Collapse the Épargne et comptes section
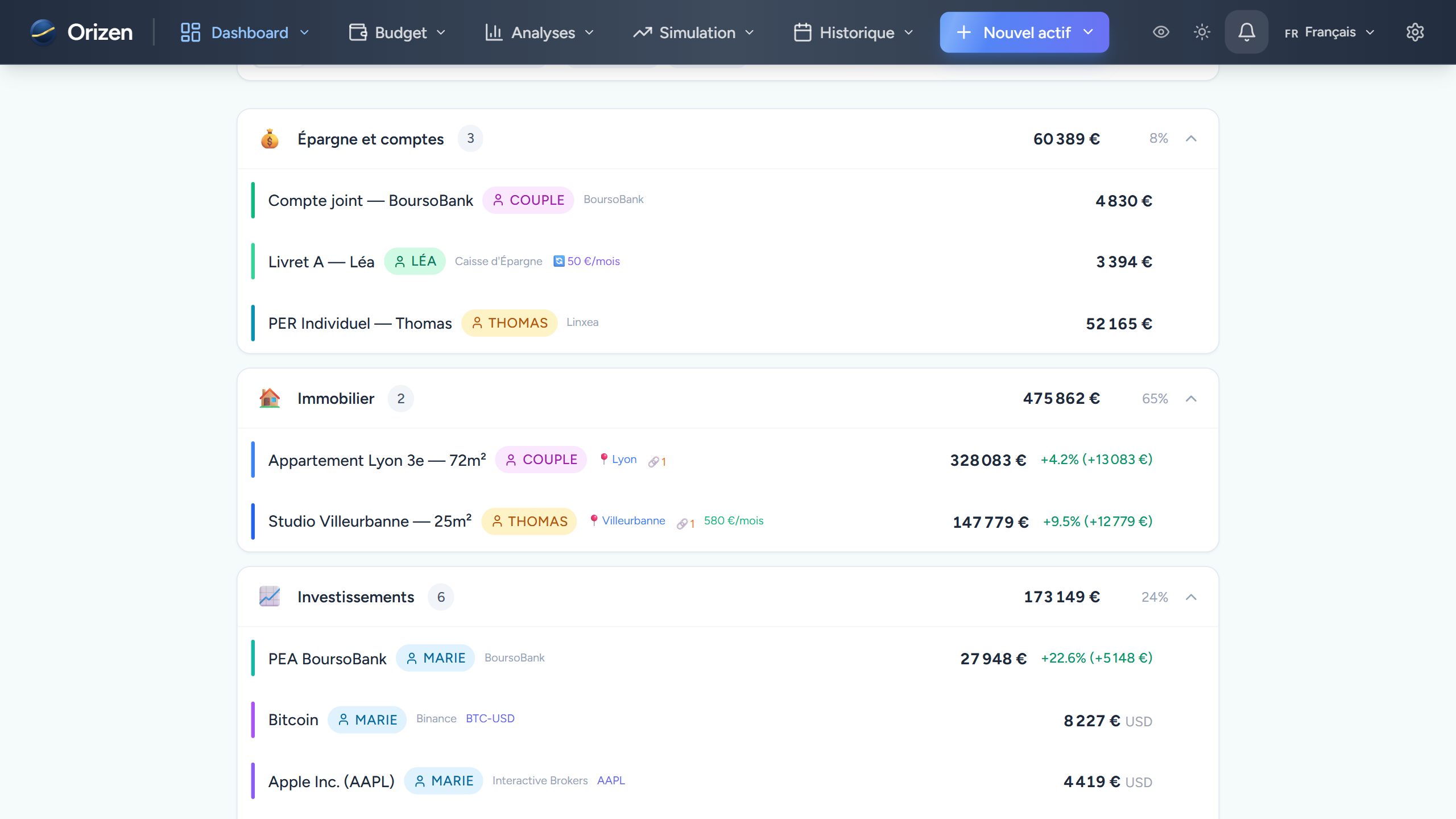 click(1191, 139)
